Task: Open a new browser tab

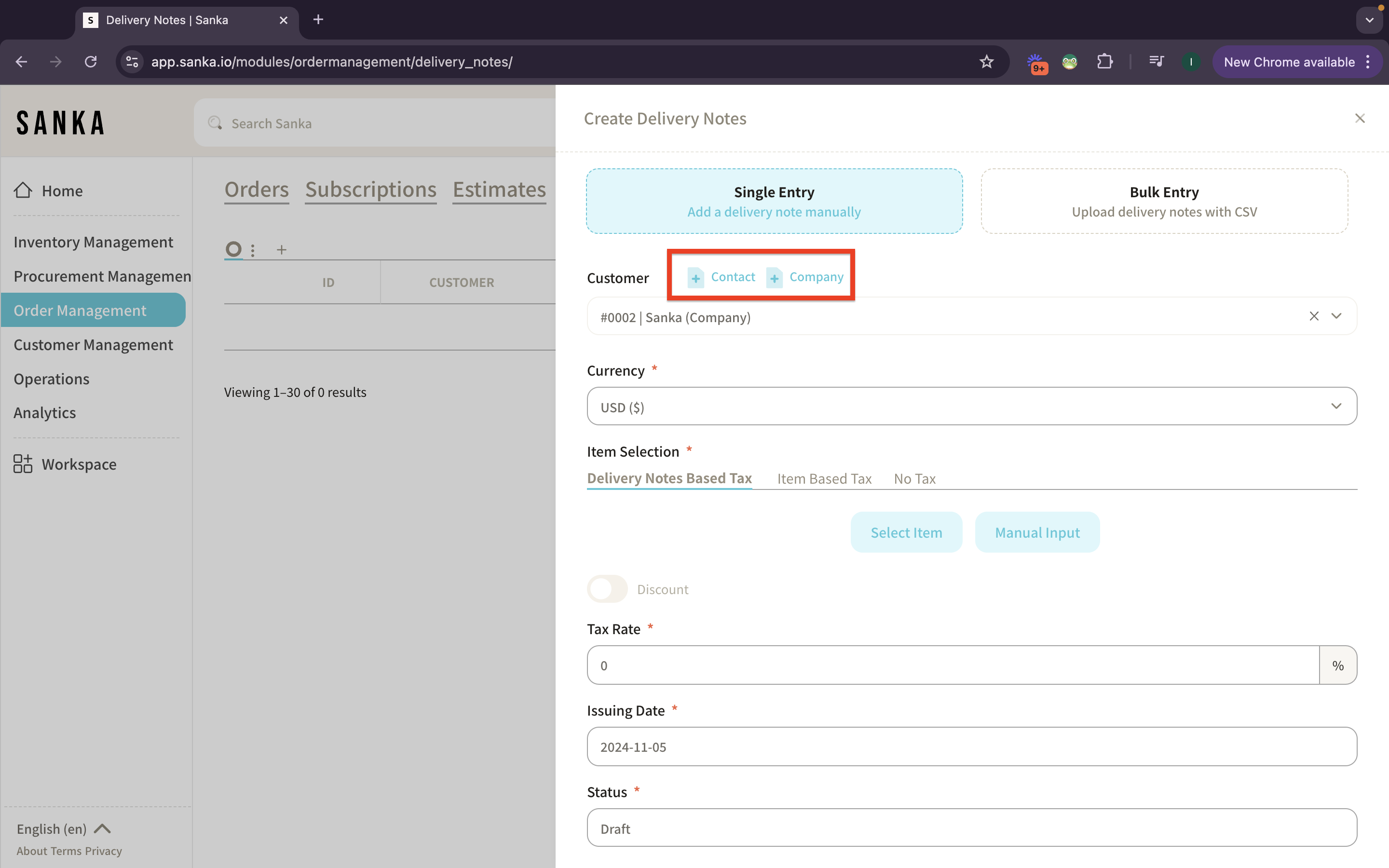Action: coord(318,20)
